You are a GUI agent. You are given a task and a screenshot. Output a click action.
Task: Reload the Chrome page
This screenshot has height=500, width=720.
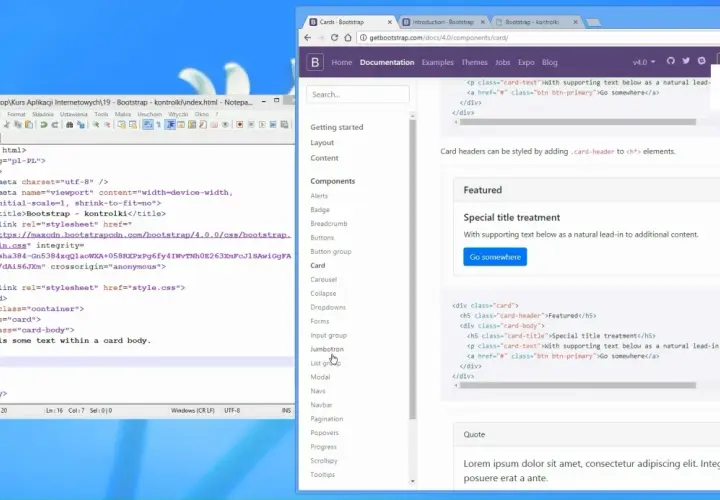tap(334, 38)
